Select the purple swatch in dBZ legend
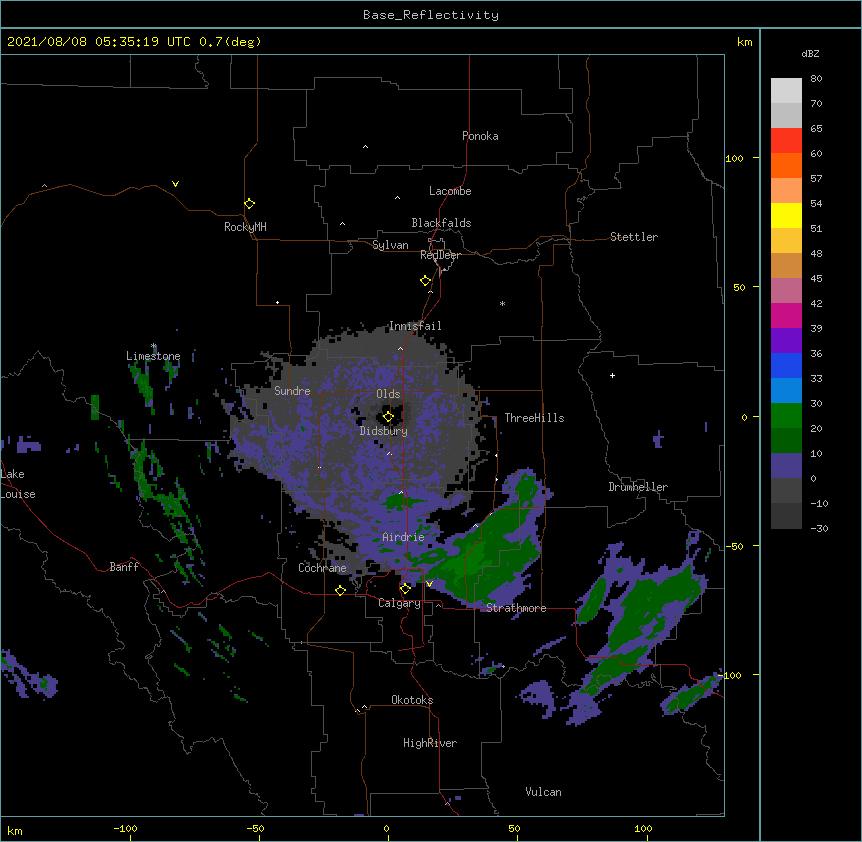 click(786, 340)
